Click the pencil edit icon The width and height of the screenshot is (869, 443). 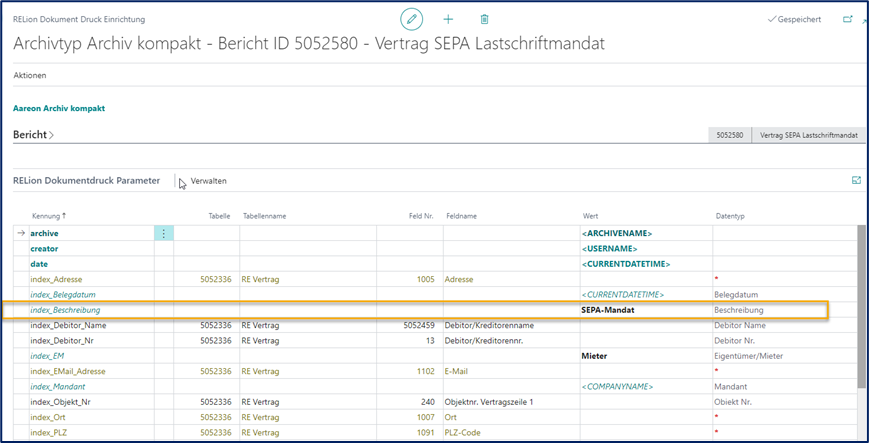[411, 19]
